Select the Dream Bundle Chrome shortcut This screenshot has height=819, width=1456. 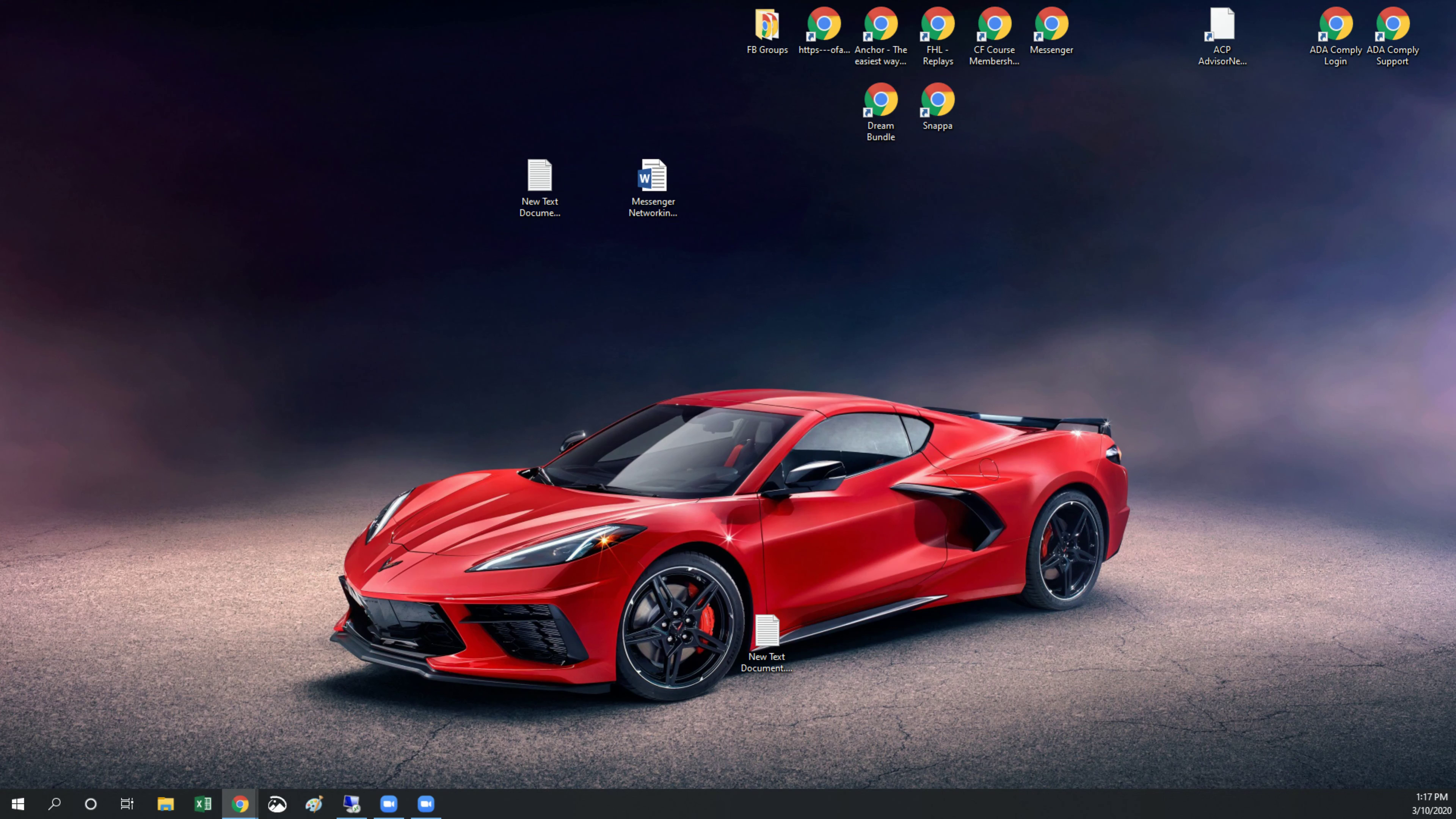[880, 113]
